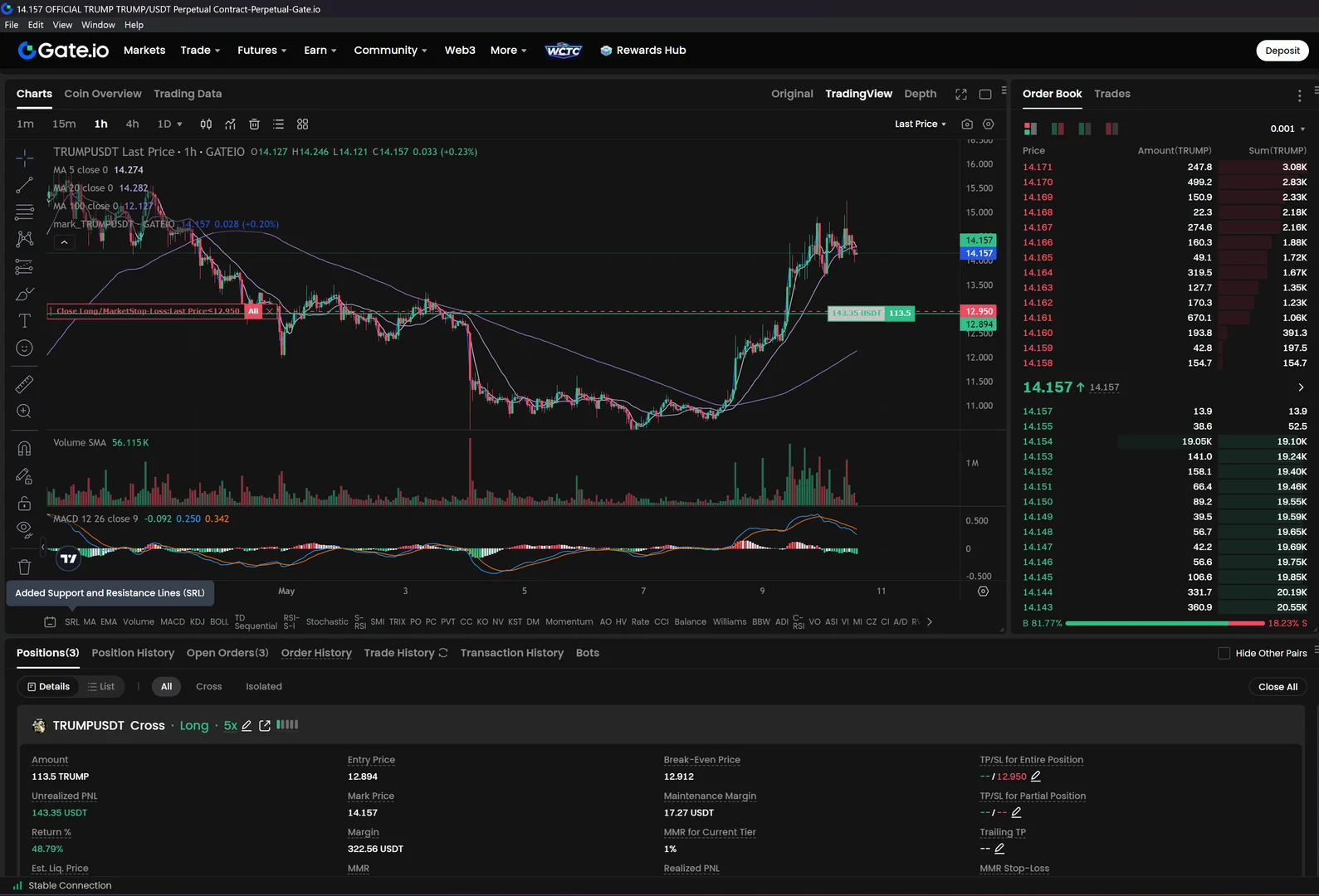Remove drawings with the trash icon in left toolbar
The image size is (1319, 896).
25,567
